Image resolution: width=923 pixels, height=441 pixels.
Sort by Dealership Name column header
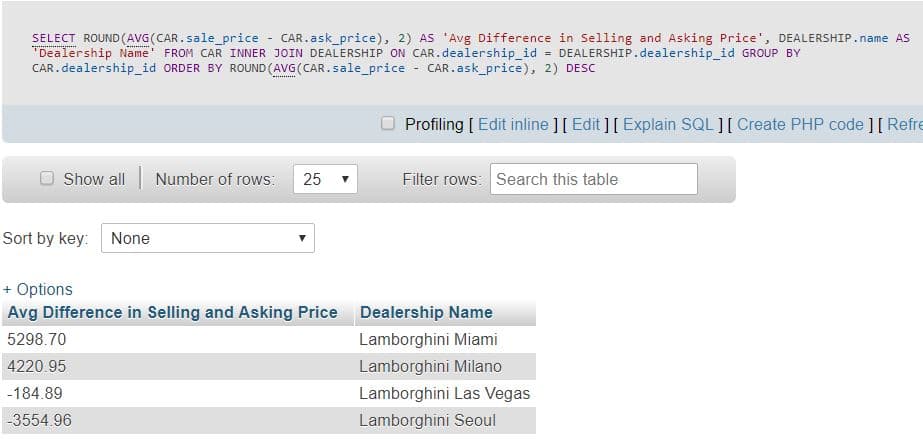426,312
